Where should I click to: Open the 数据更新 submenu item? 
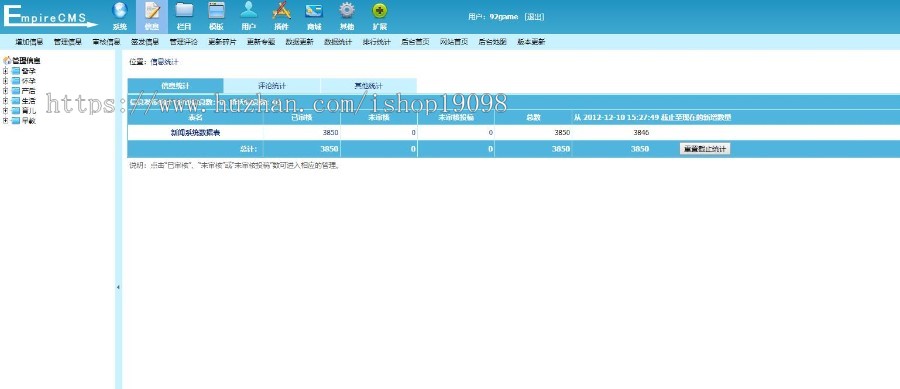click(x=300, y=42)
